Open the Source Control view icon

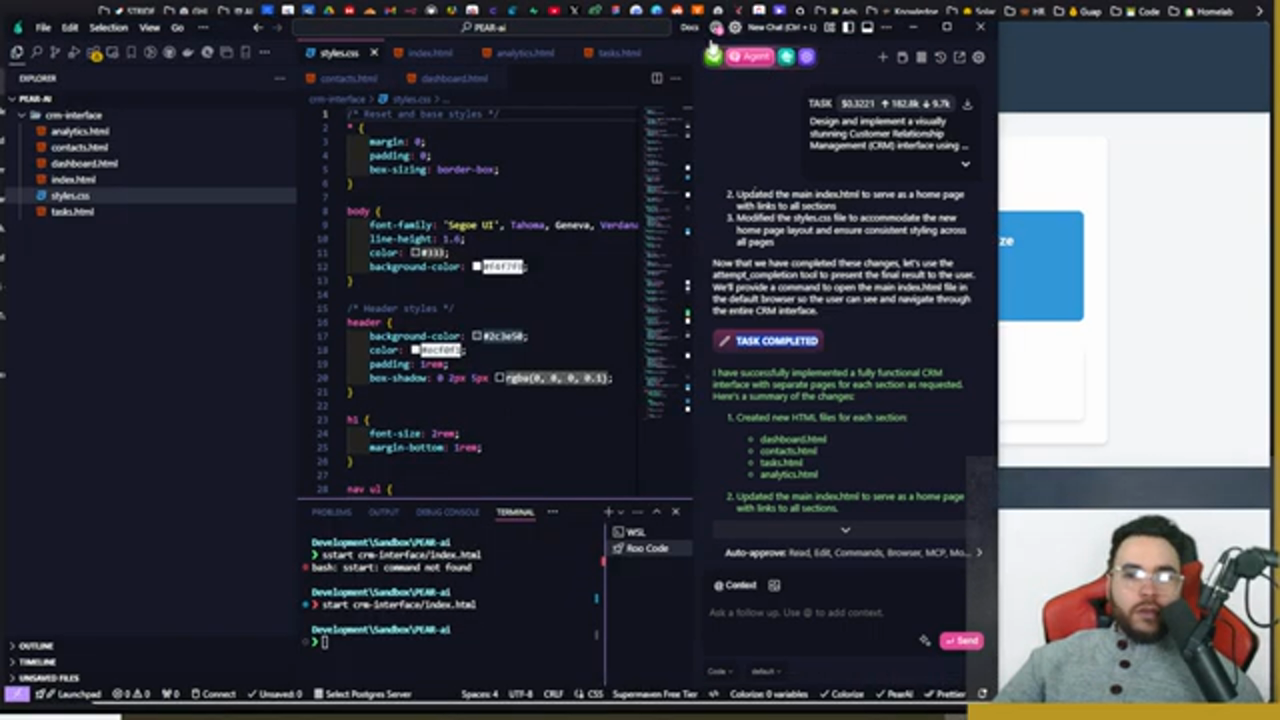(55, 53)
